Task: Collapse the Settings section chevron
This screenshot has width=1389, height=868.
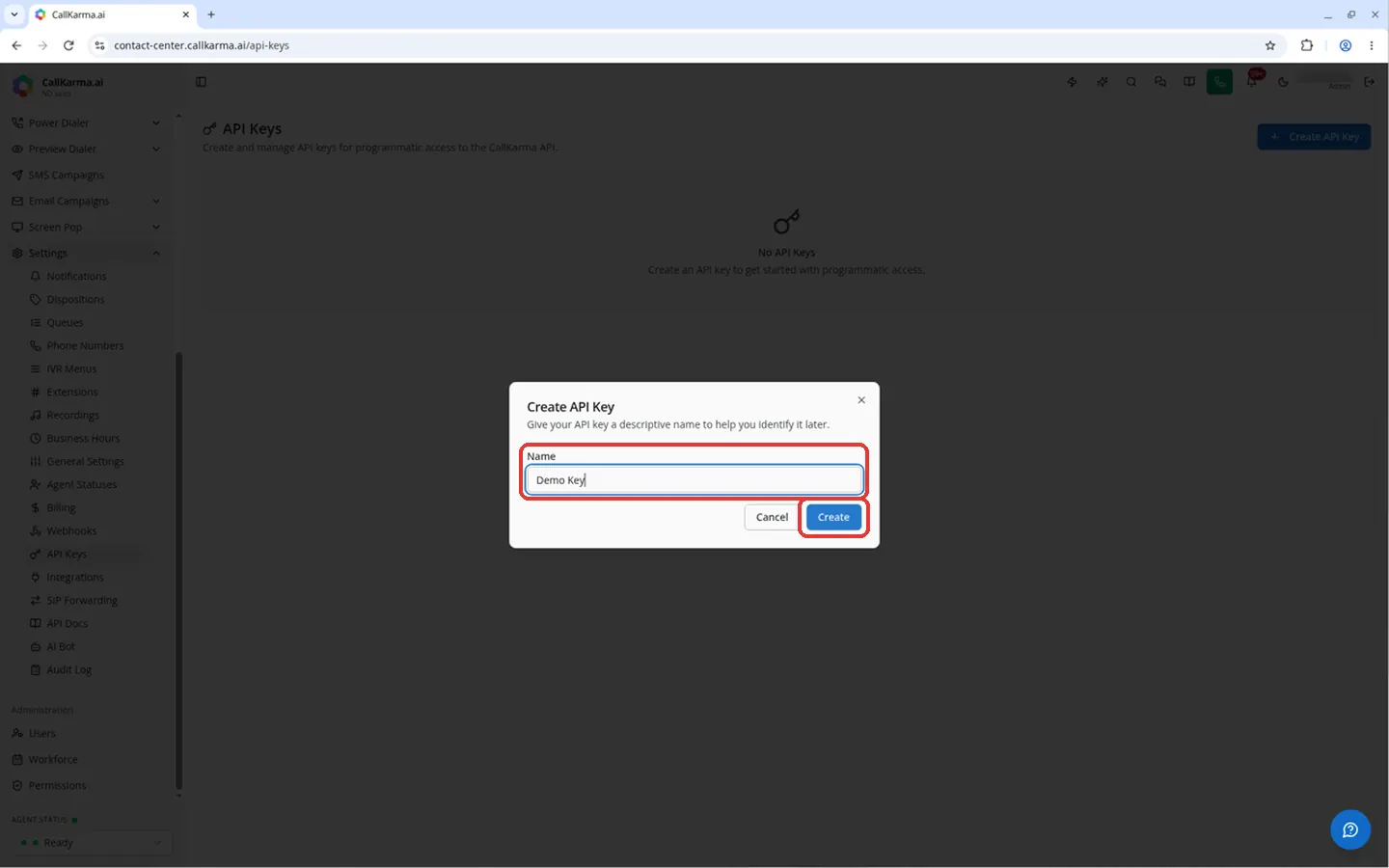Action: point(156,253)
